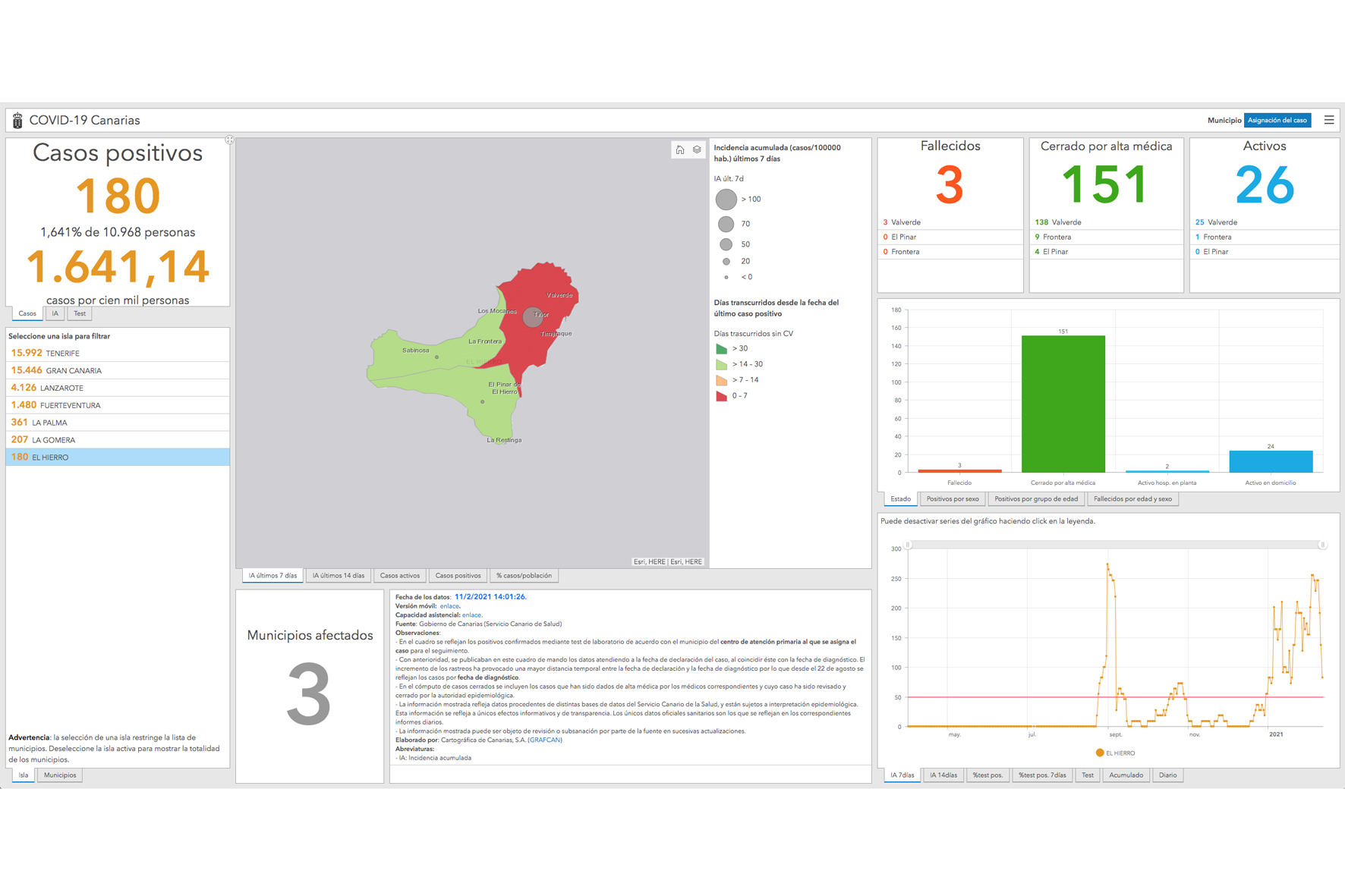Show the Acumulado chart tab
This screenshot has height=896, width=1345.
1126,775
